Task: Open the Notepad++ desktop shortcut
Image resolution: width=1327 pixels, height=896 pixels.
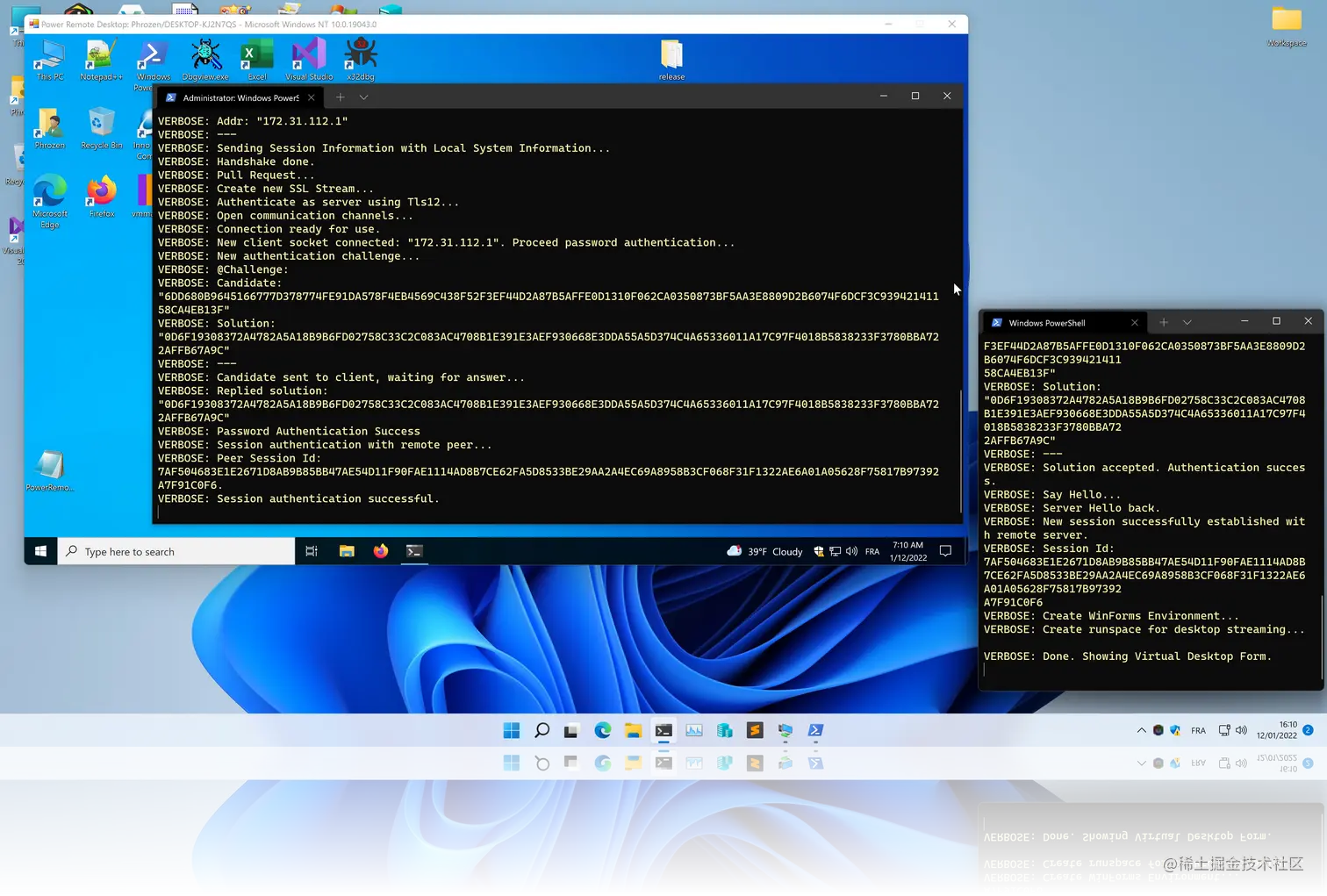Action: pos(101,60)
